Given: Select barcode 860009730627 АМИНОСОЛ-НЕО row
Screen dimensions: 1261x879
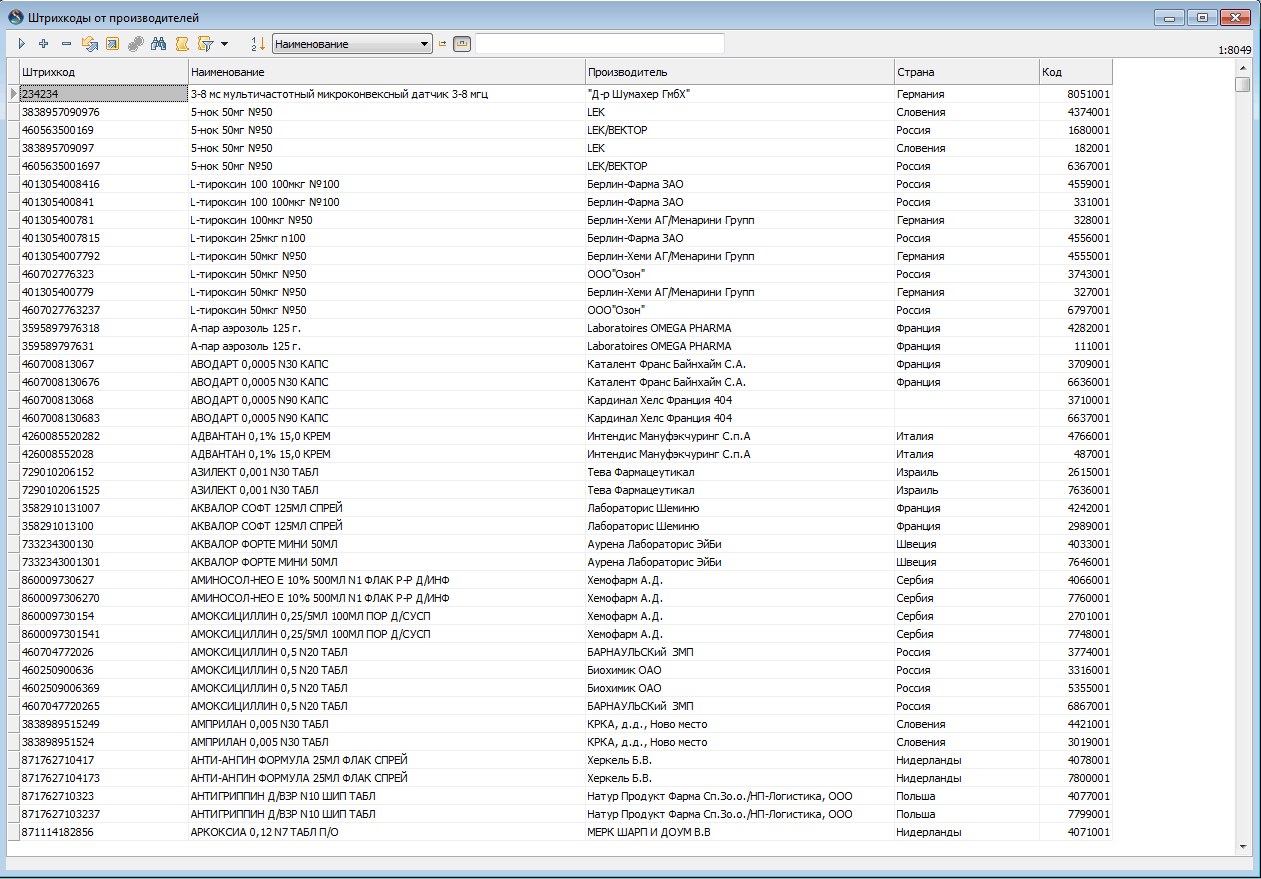Looking at the screenshot, I should coord(104,580).
